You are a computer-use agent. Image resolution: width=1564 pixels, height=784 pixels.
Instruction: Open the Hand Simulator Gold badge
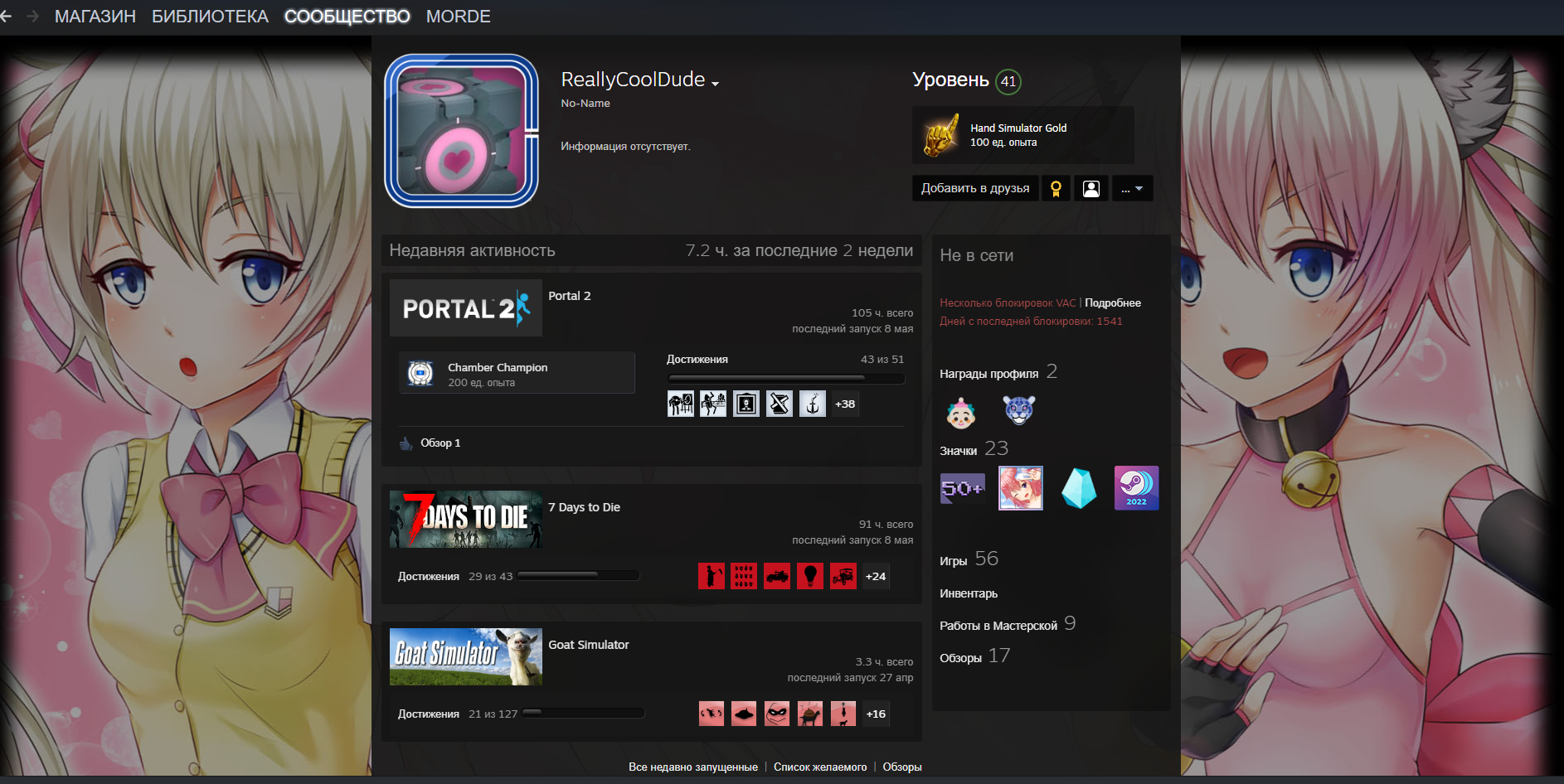(x=1022, y=135)
